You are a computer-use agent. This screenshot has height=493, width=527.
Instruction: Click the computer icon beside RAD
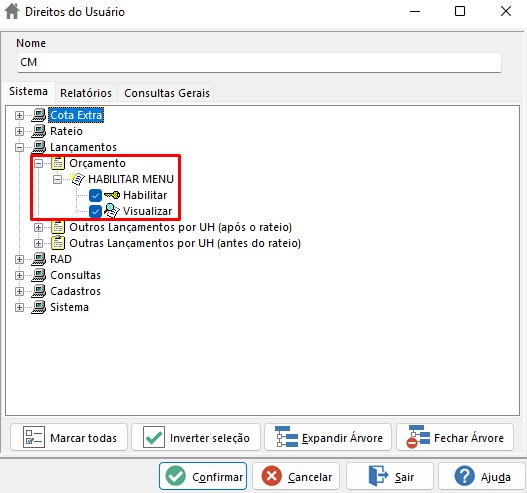coord(39,259)
